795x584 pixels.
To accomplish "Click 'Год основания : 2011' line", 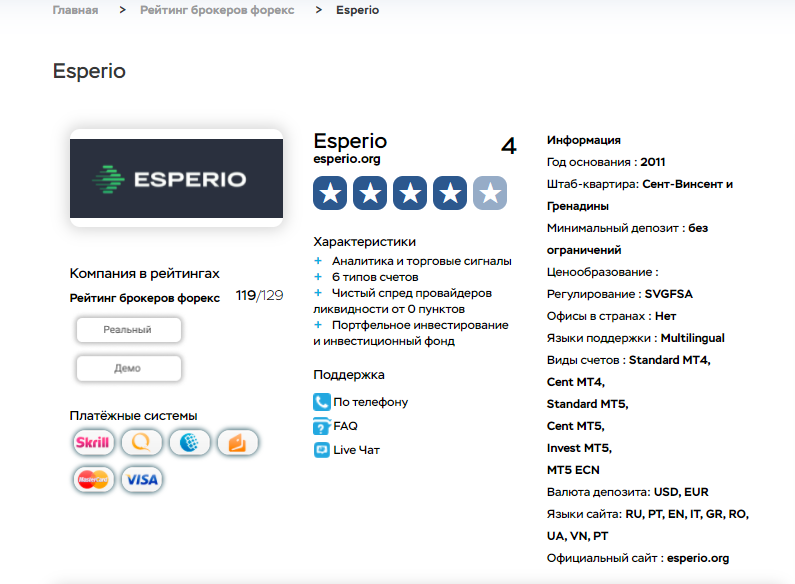I will click(606, 162).
